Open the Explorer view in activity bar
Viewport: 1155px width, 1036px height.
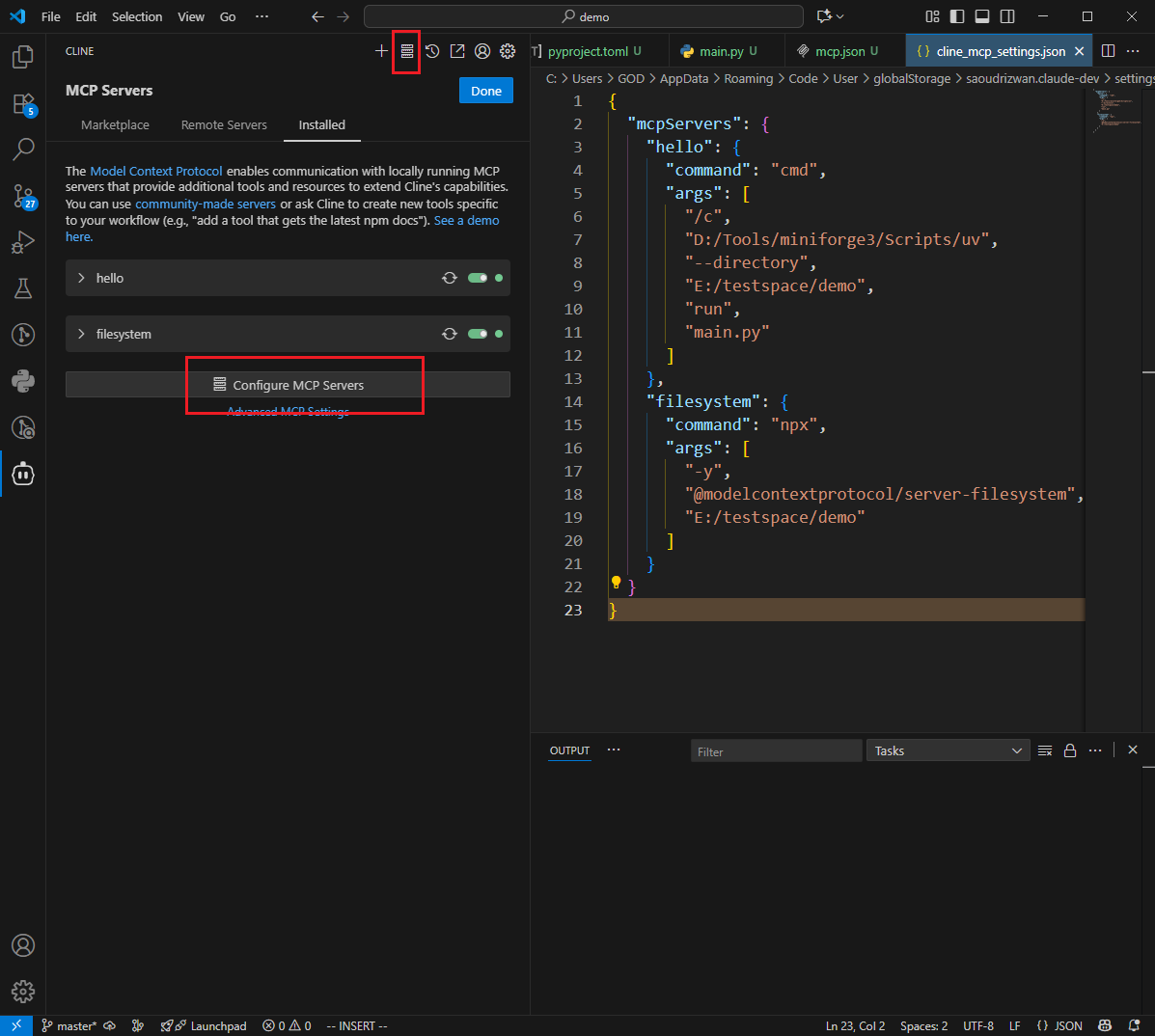click(23, 57)
